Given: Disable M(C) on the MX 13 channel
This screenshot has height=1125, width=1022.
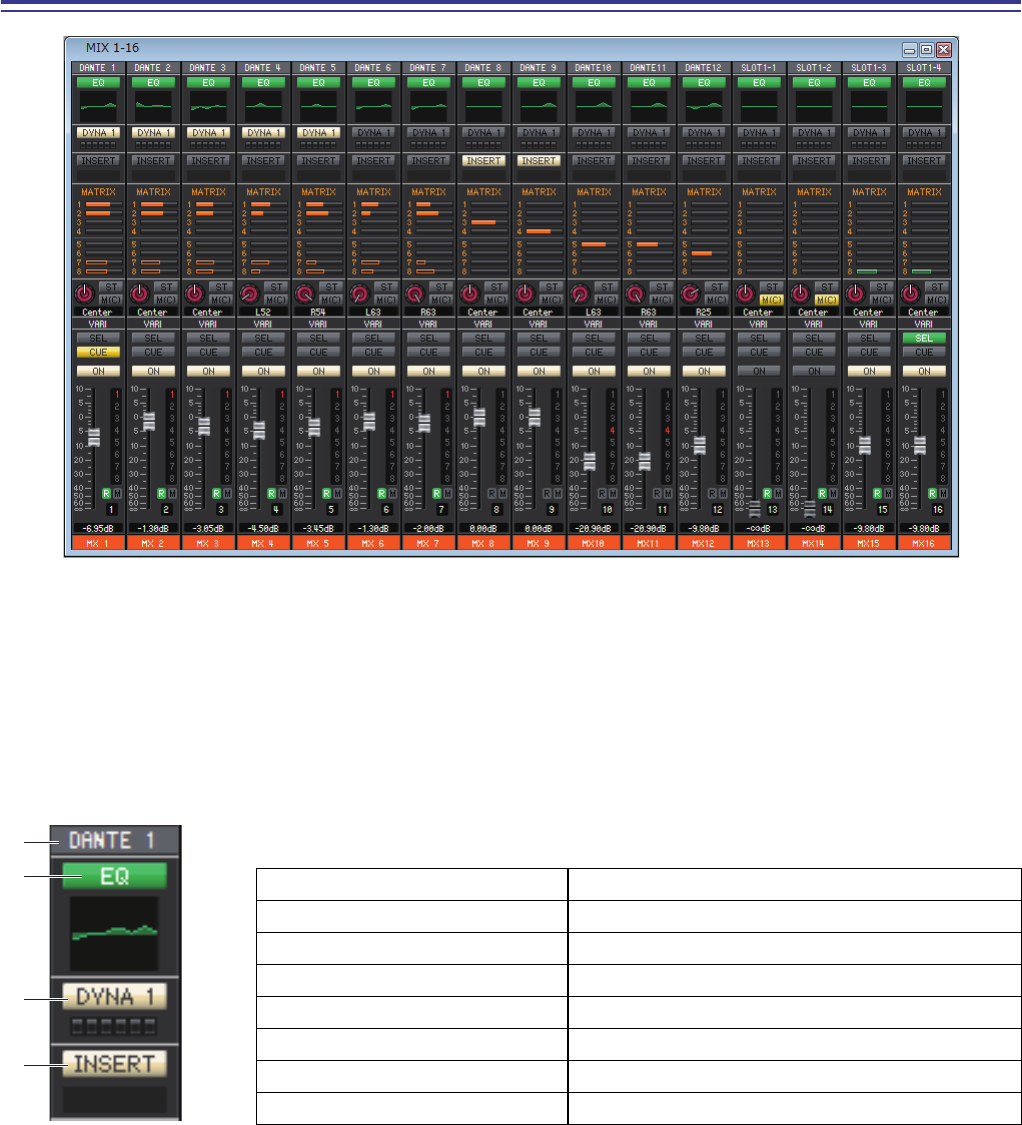Looking at the screenshot, I should click(772, 299).
